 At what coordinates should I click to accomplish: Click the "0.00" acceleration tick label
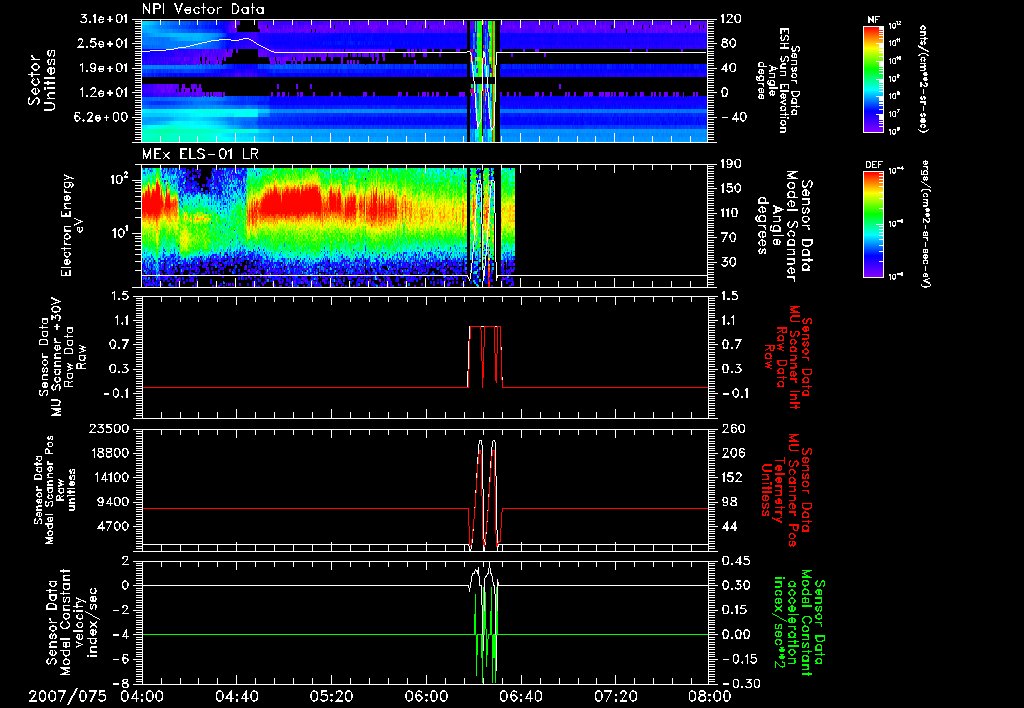pyautogui.click(x=735, y=635)
